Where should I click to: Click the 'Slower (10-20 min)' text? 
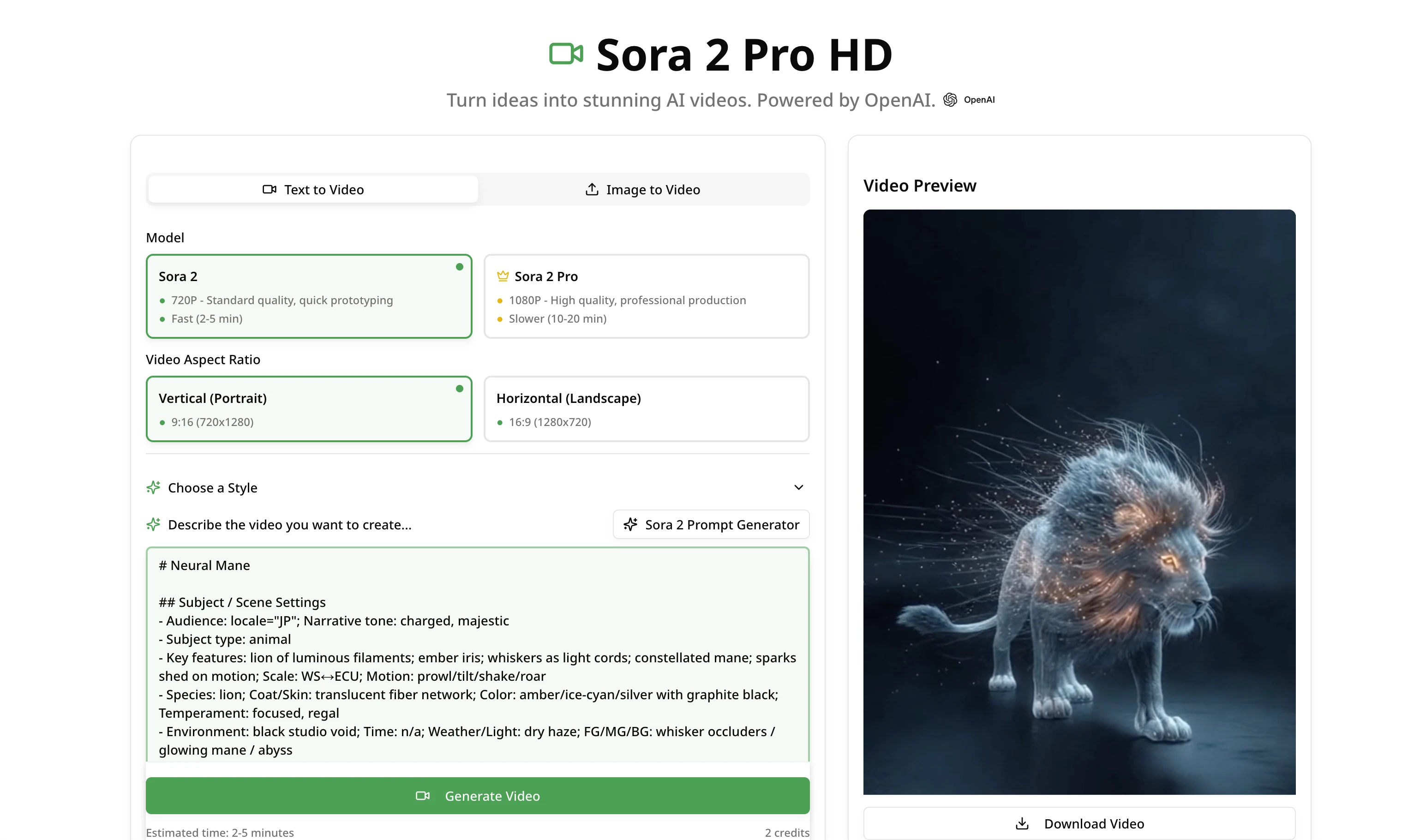click(557, 318)
